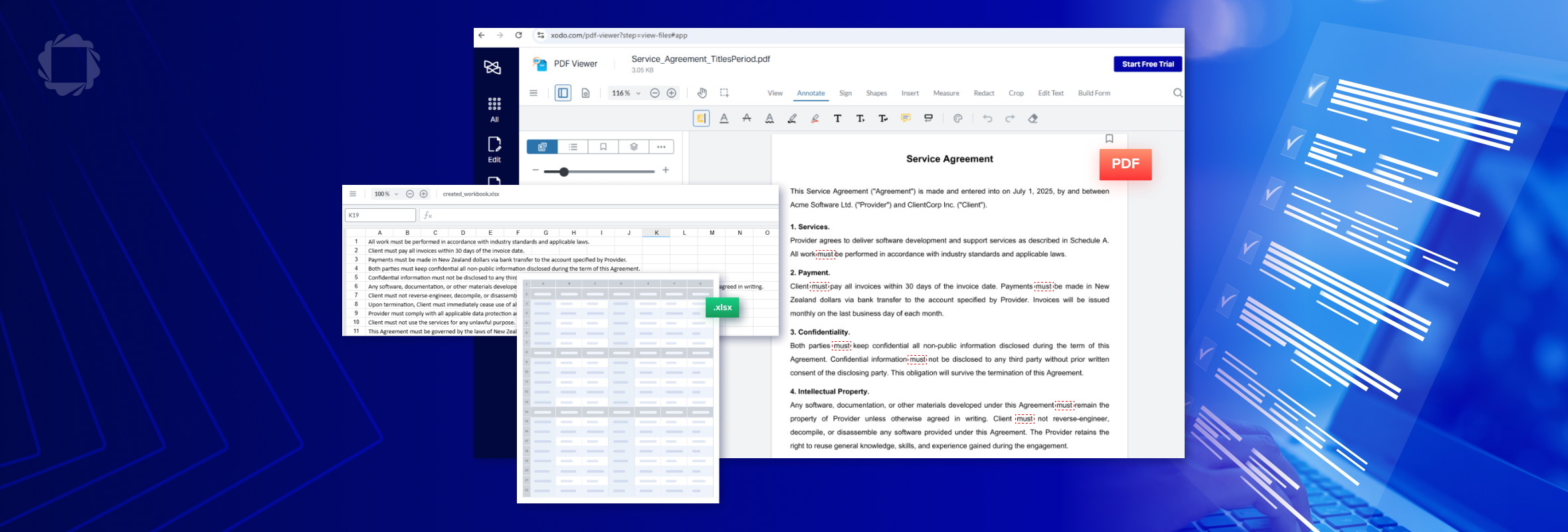
Task: Open more panel options (three dots)
Action: click(661, 147)
